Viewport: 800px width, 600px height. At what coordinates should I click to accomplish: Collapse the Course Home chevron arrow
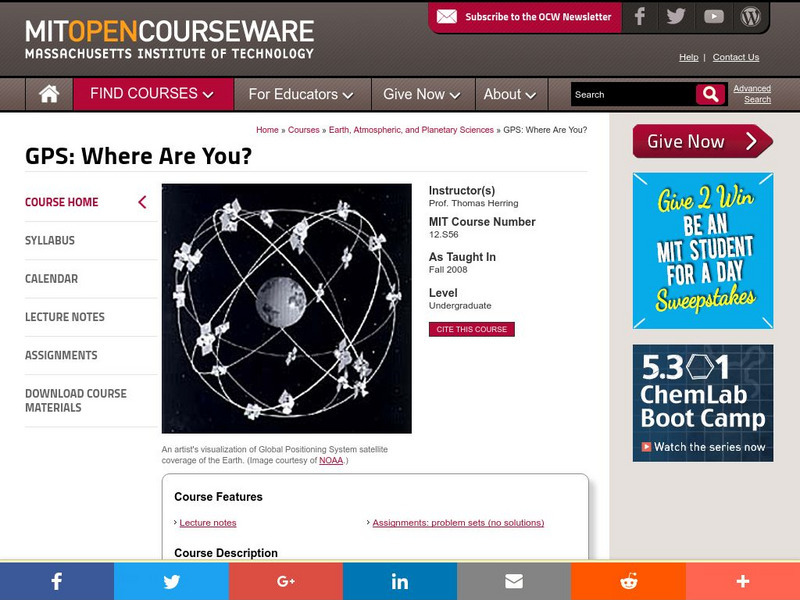click(x=142, y=202)
